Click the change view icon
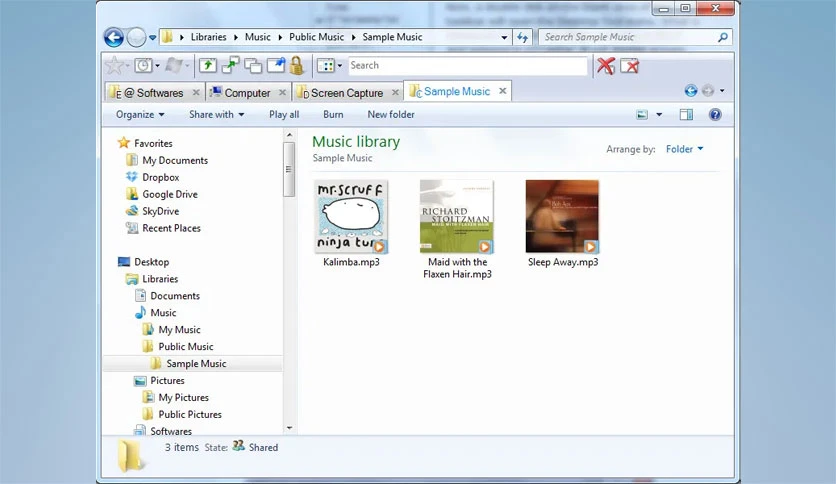This screenshot has width=836, height=484. click(642, 115)
